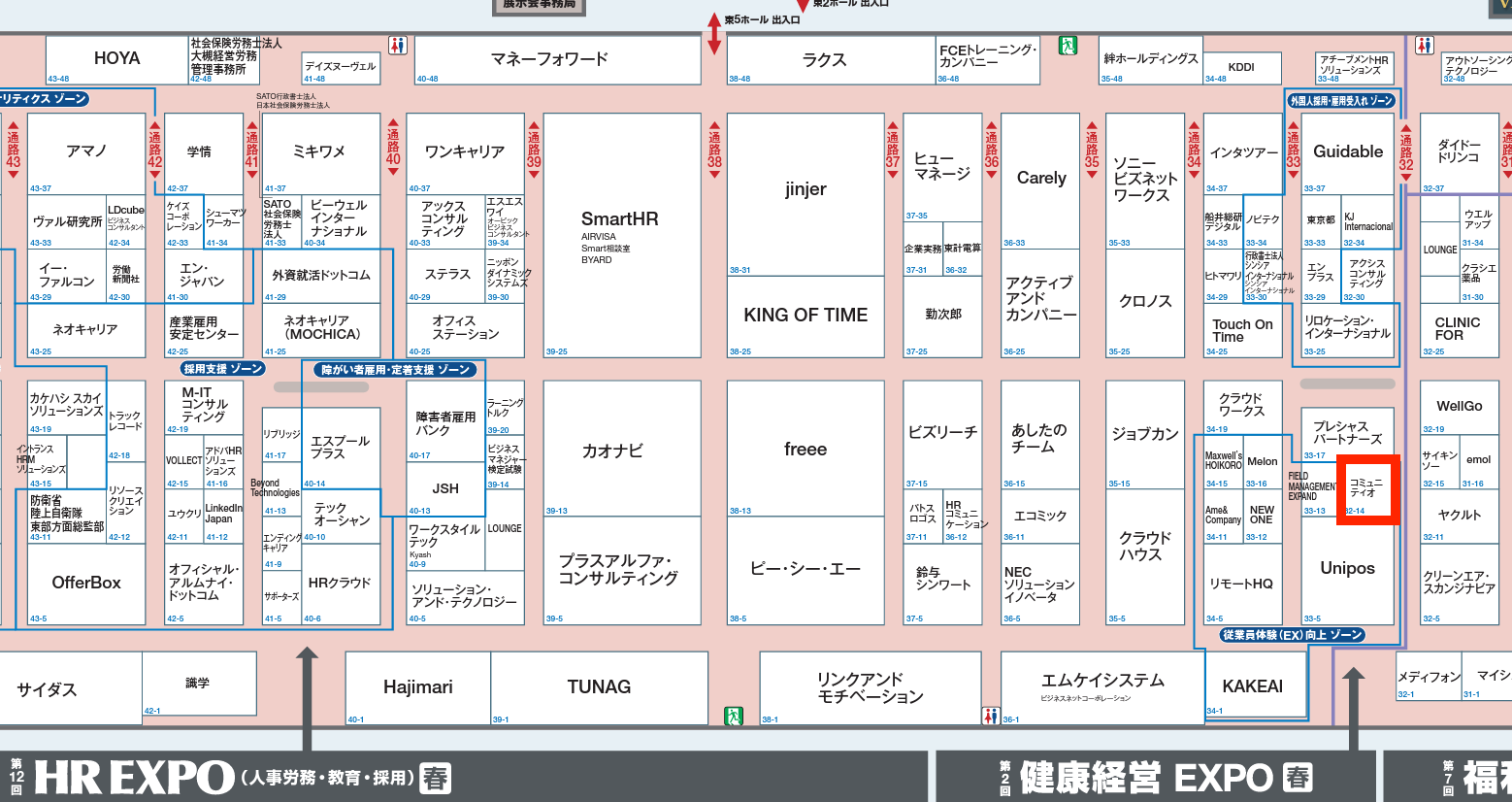Click the TUNAG booth
Image resolution: width=1512 pixels, height=802 pixels.
pos(599,687)
